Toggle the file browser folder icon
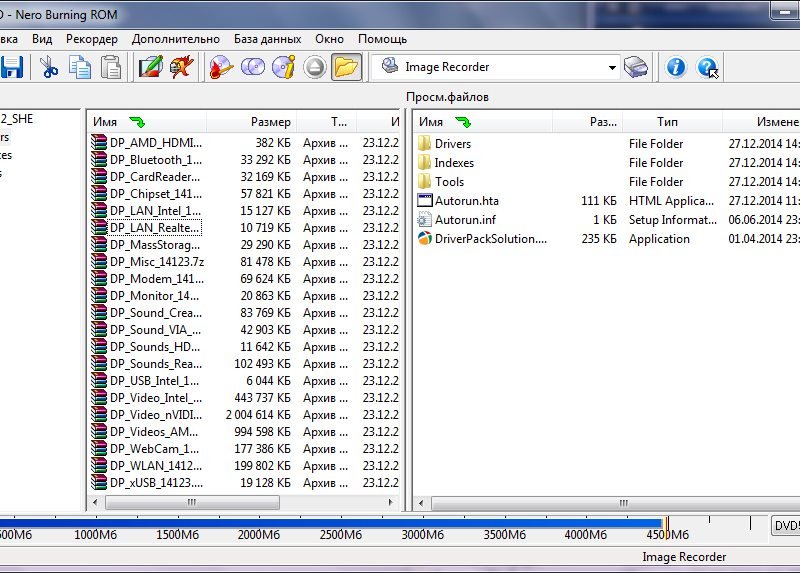Screen dimensions: 800x573 346,67
